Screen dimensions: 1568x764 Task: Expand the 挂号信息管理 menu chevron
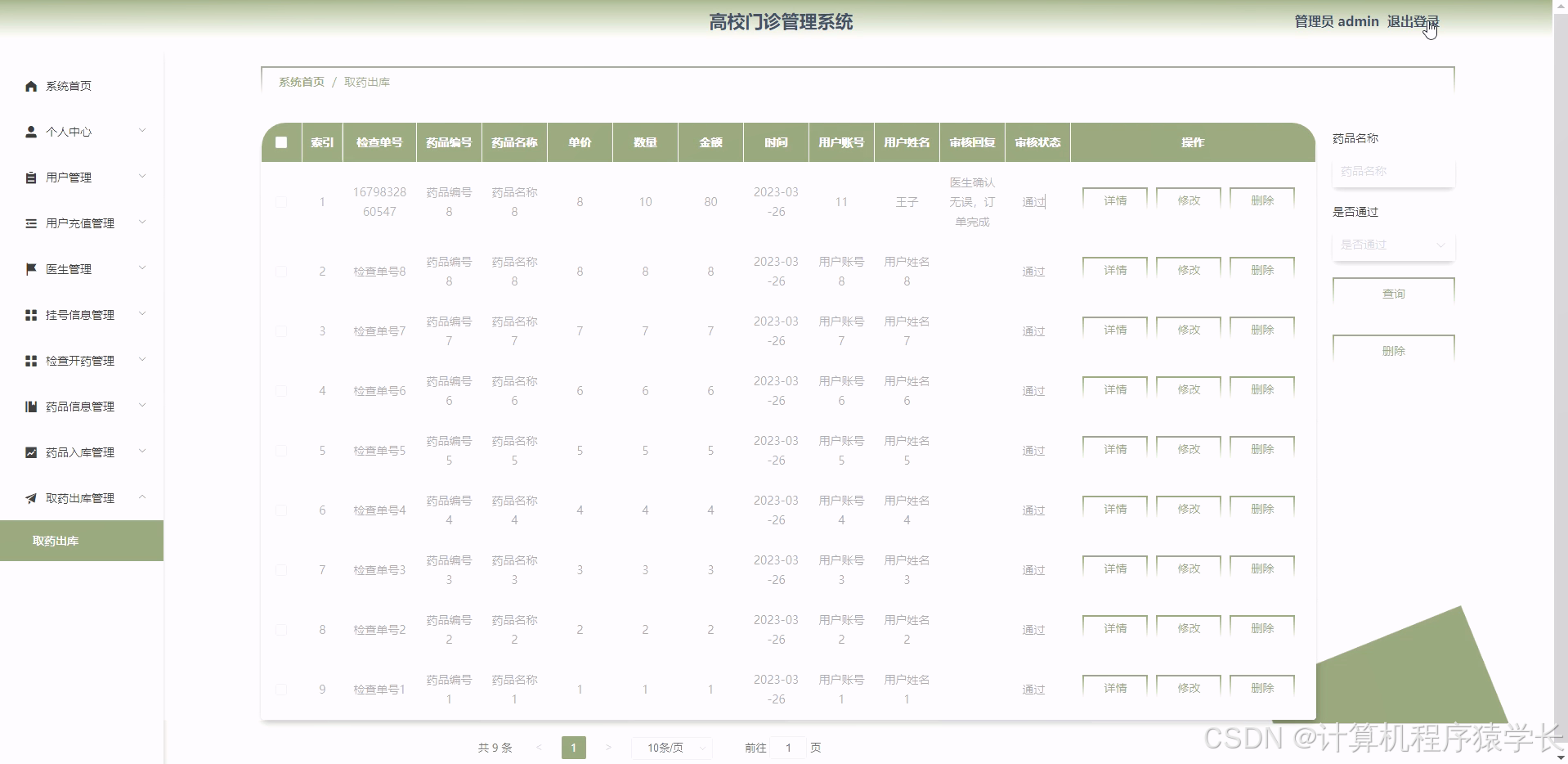pos(142,314)
